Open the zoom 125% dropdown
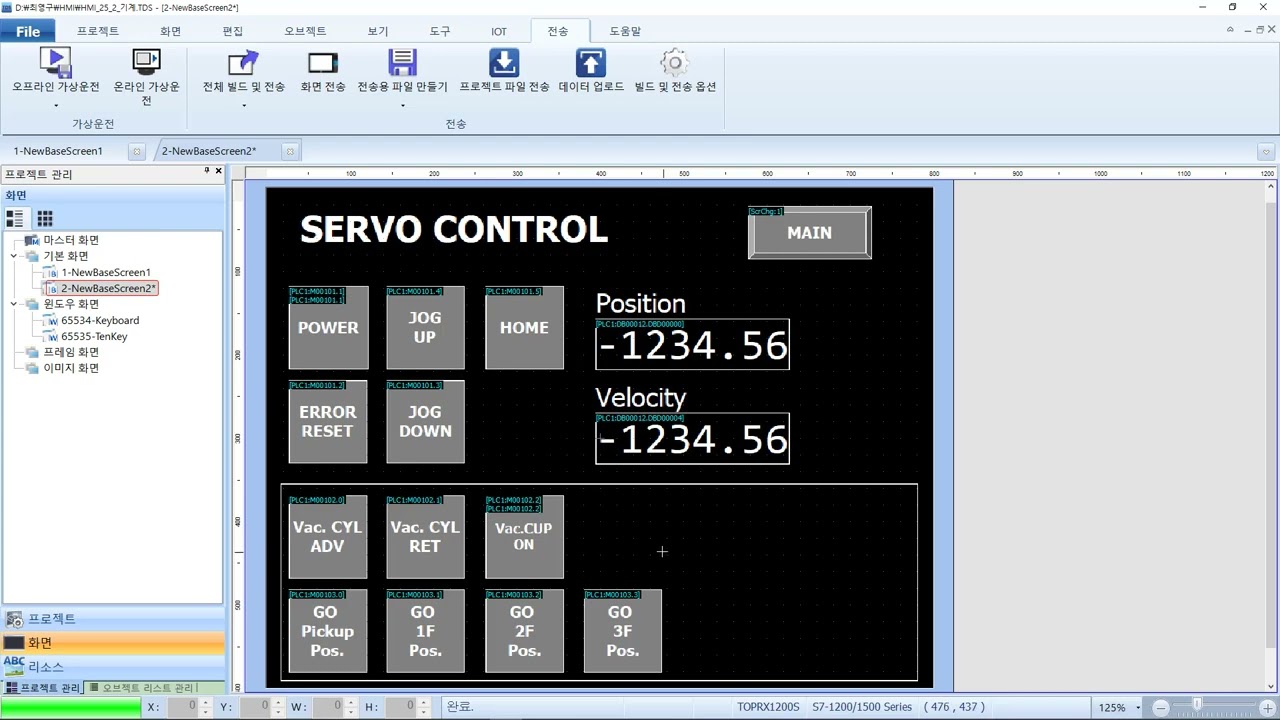The height and width of the screenshot is (720, 1280). (x=1138, y=708)
